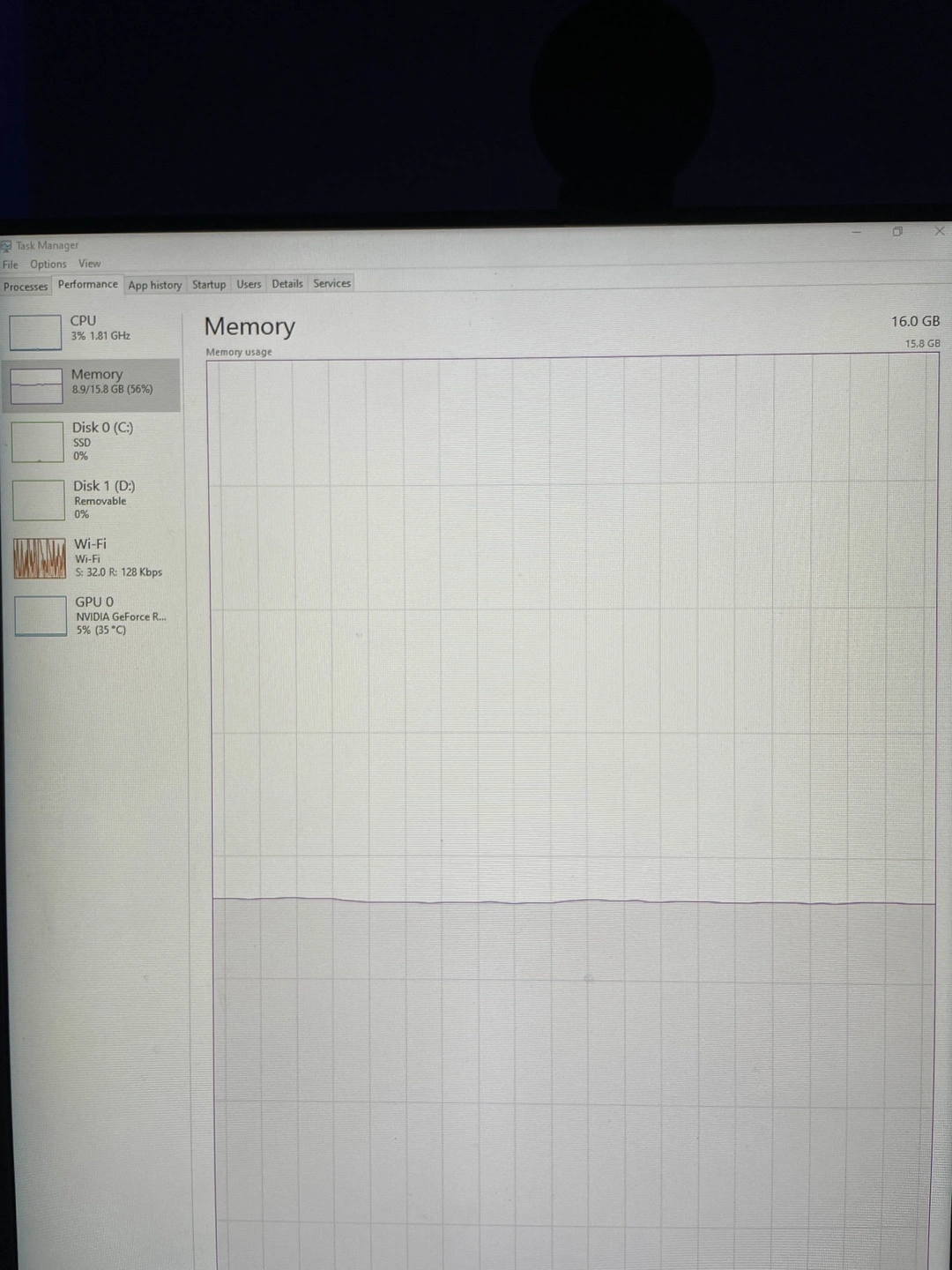The width and height of the screenshot is (952, 1270).
Task: Select the Performance tab
Action: point(87,284)
